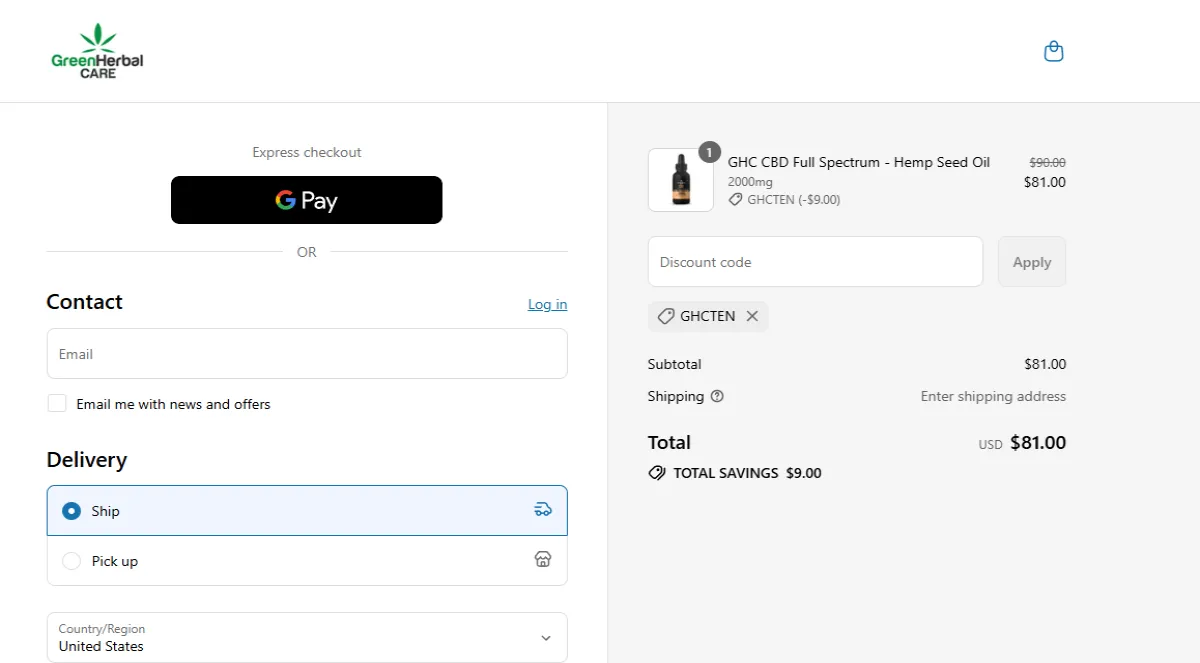Image resolution: width=1200 pixels, height=663 pixels.
Task: Choose the Pick up delivery option
Action: (x=71, y=560)
